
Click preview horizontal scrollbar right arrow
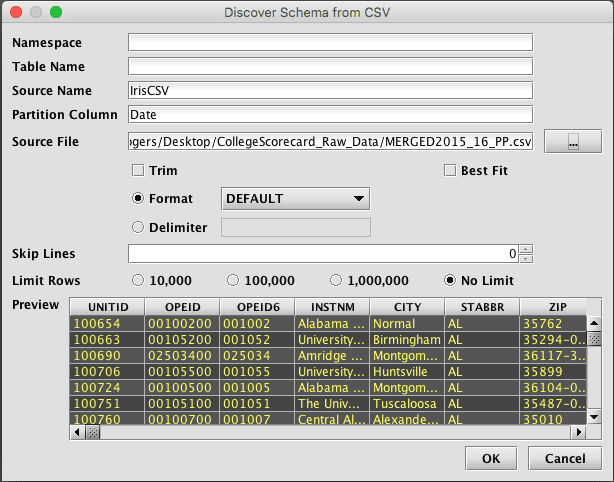[x=577, y=432]
